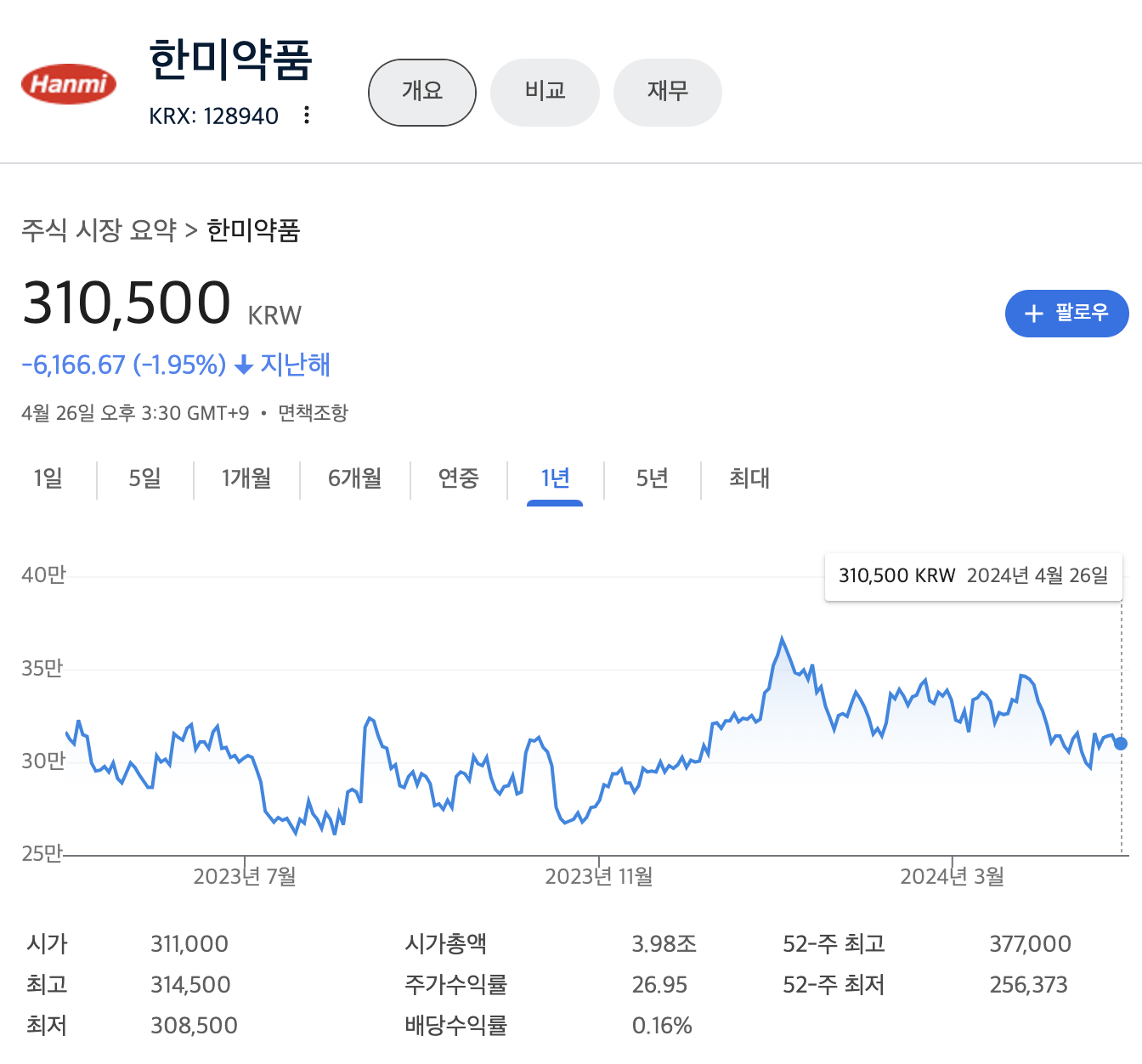Click the chart tooltip 310,500 KRW 2024년 4월 26일
Image resolution: width=1142 pixels, height=1064 pixels.
click(974, 576)
